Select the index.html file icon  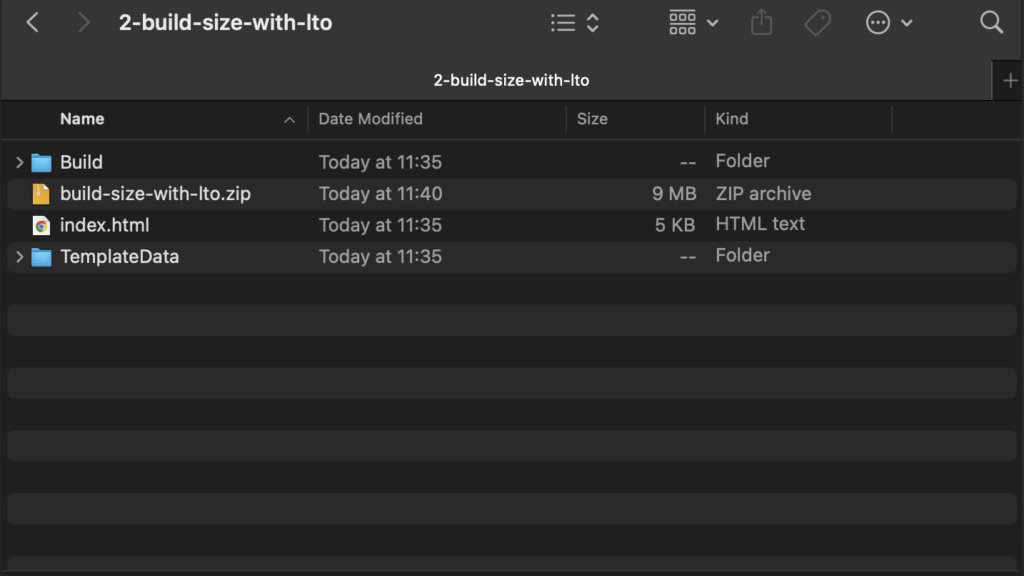point(41,225)
